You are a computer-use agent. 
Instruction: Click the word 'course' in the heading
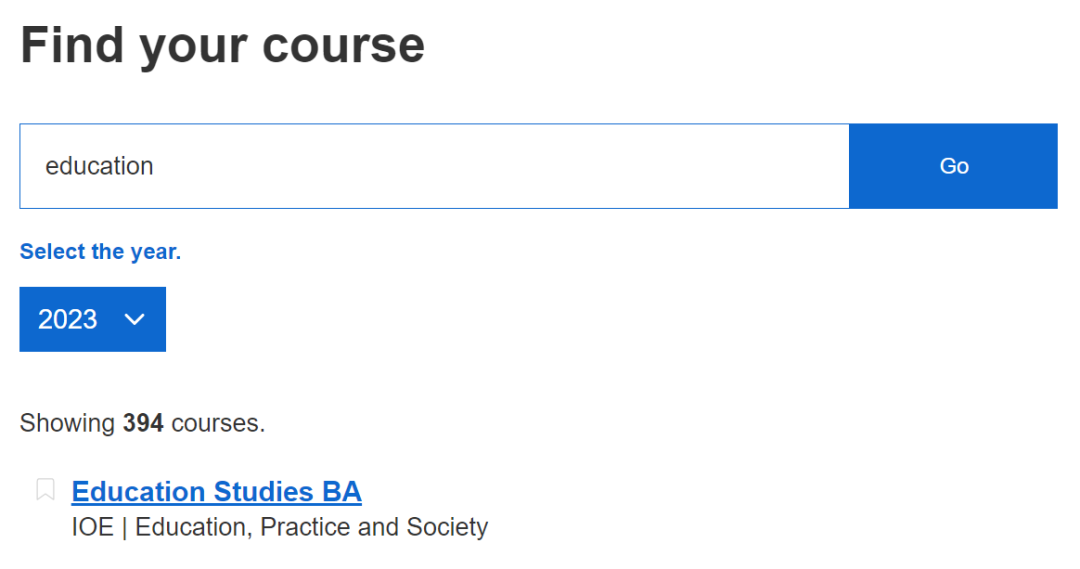[x=343, y=46]
